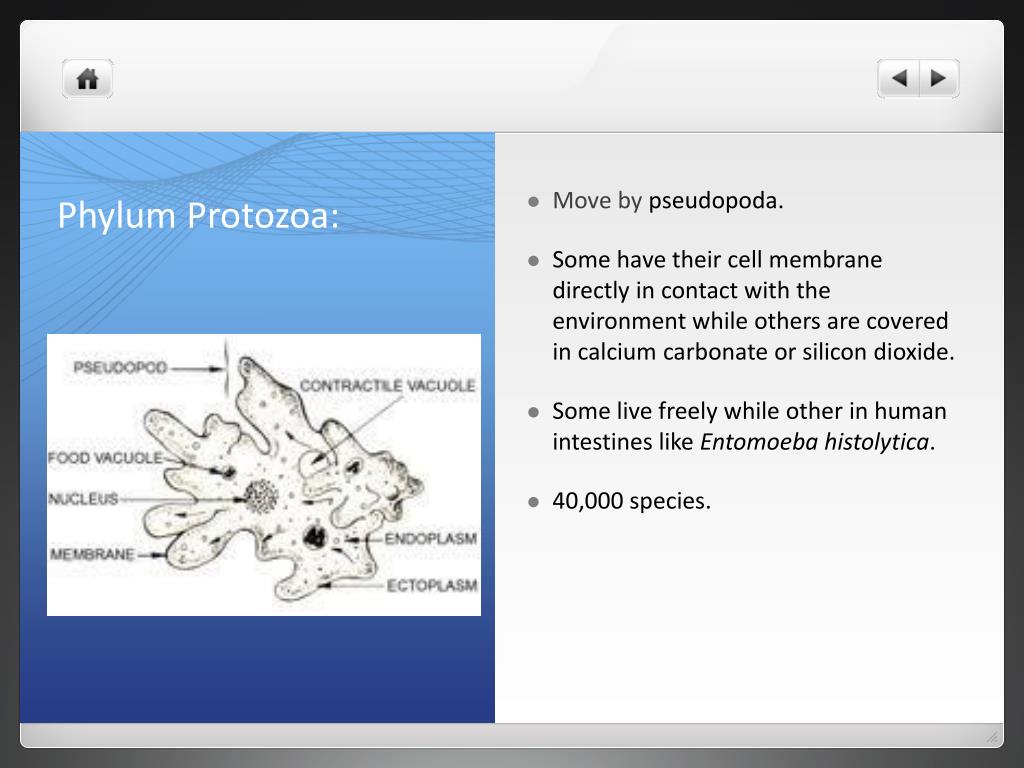Image resolution: width=1024 pixels, height=768 pixels.
Task: Click the 'FOOD VACUOLE' diagram label
Action: (x=105, y=458)
